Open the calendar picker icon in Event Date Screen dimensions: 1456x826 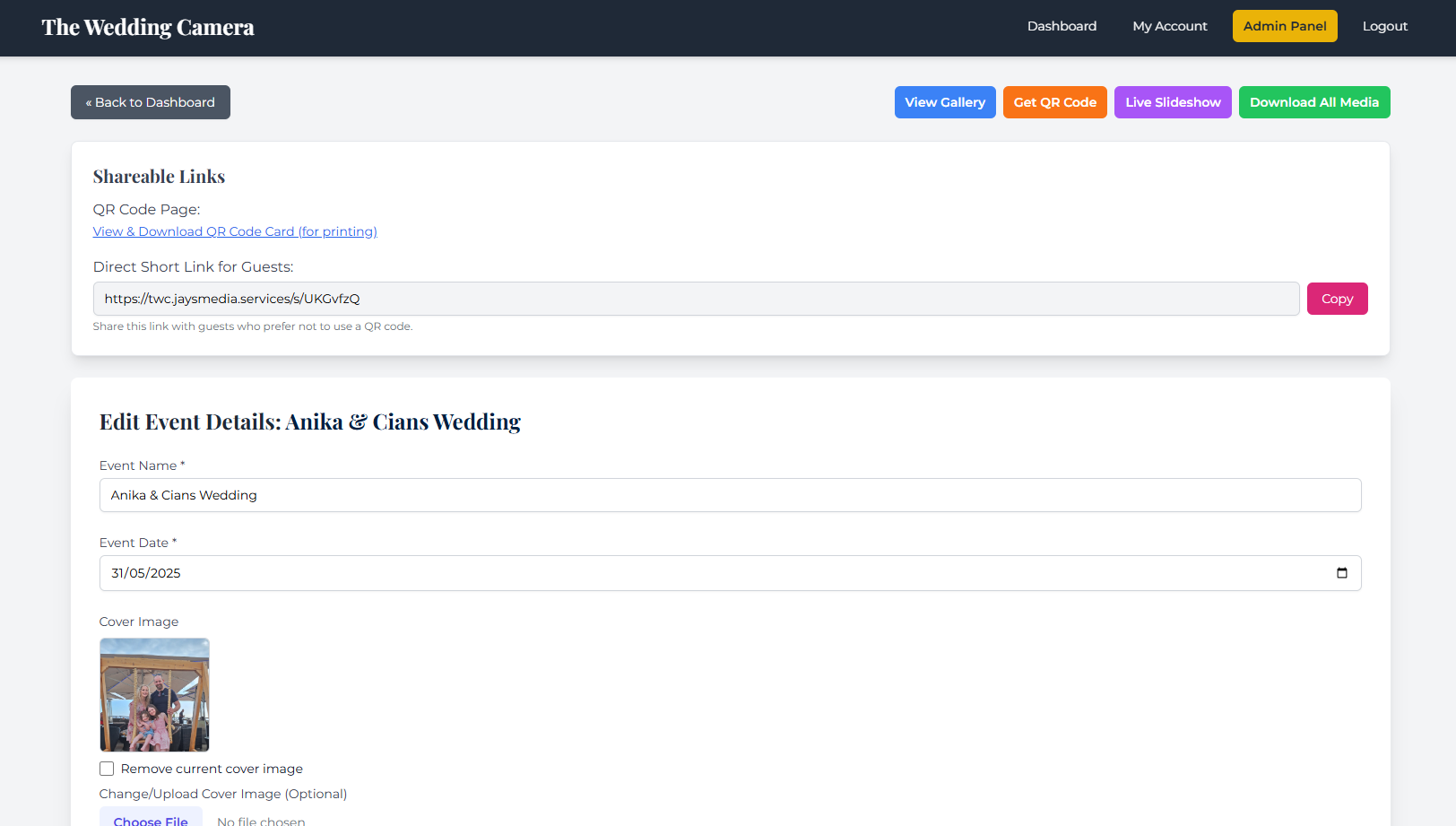pyautogui.click(x=1341, y=573)
